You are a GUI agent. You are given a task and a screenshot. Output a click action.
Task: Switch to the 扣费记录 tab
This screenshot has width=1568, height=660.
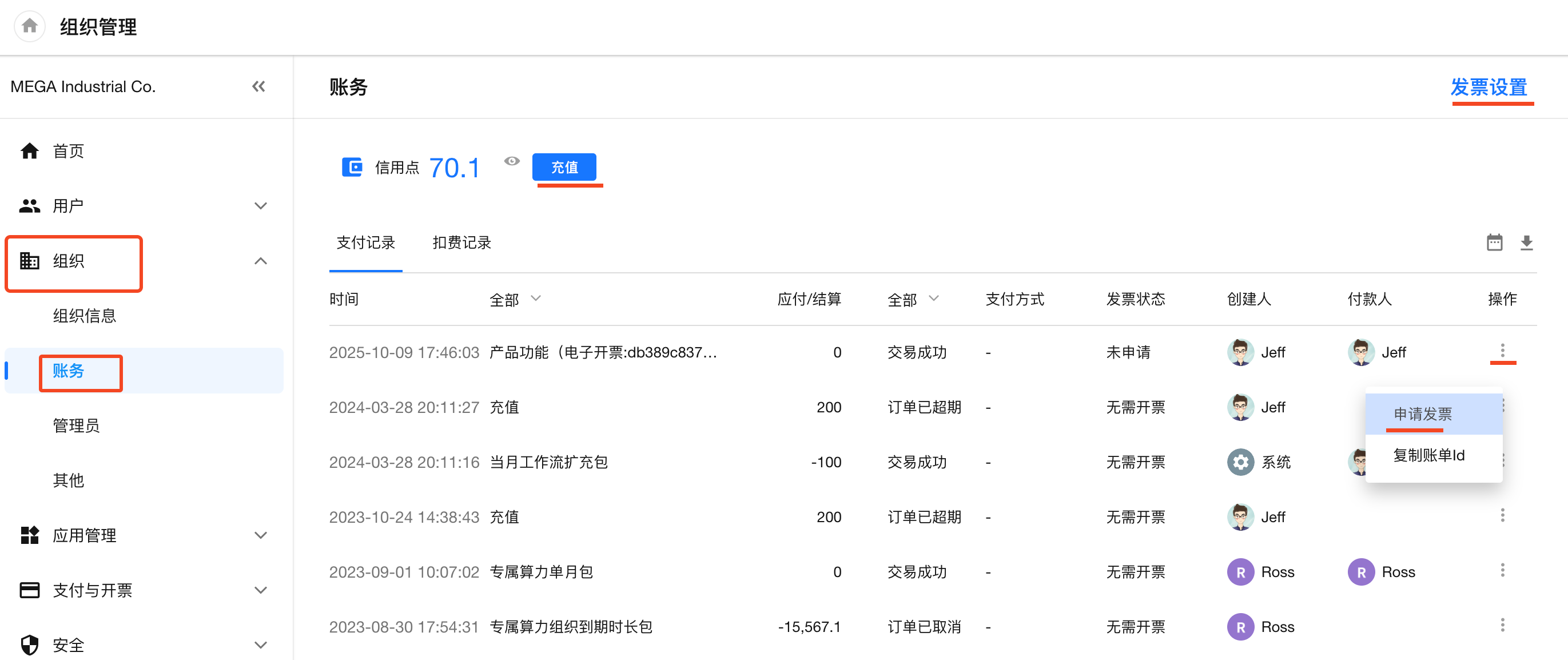461,243
